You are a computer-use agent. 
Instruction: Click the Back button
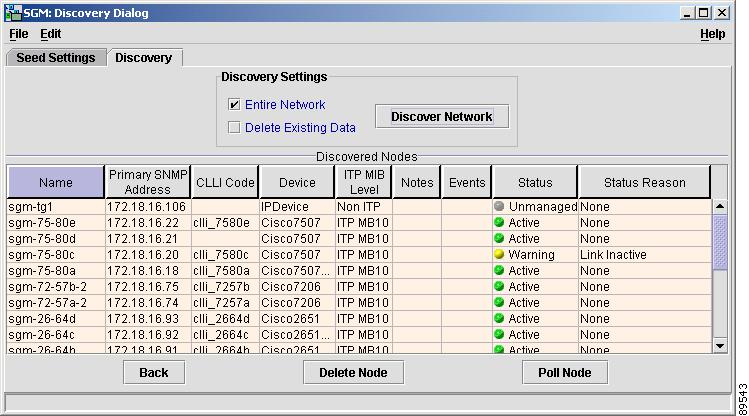[x=154, y=373]
